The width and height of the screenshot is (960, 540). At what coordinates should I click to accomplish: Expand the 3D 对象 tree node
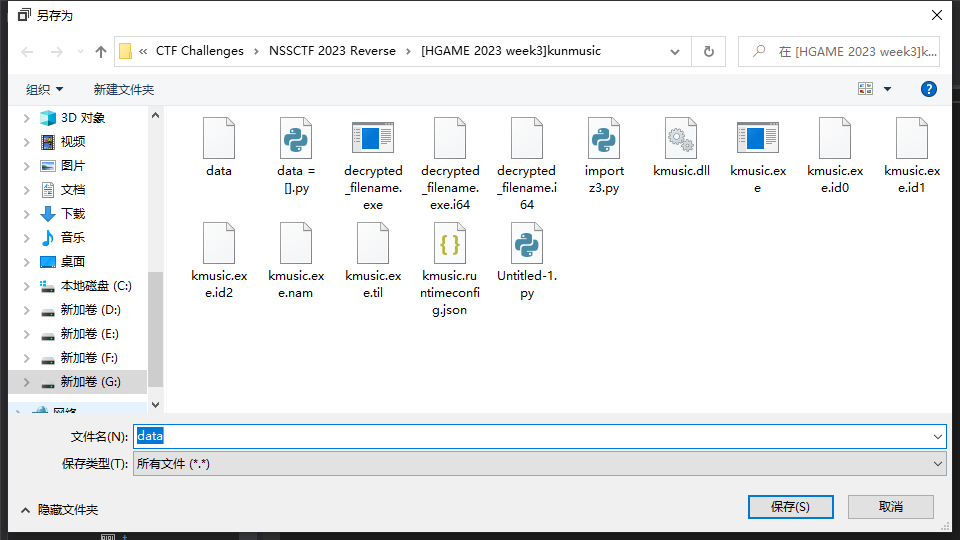tap(27, 118)
